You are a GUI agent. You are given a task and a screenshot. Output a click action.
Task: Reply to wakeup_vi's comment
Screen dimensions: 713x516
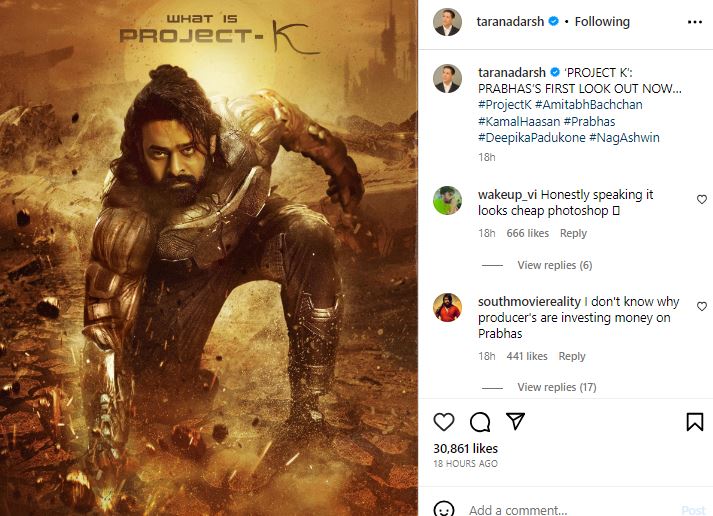tap(573, 233)
